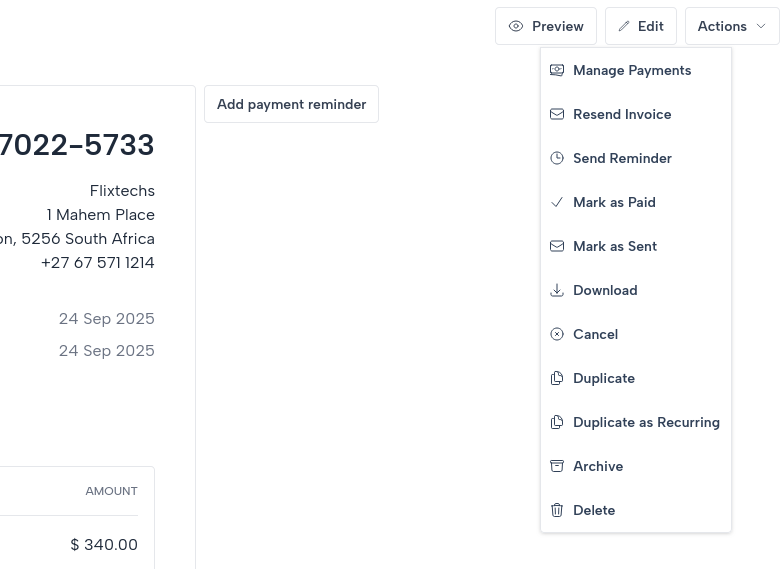
Task: Click the Download arrow icon
Action: click(x=557, y=290)
